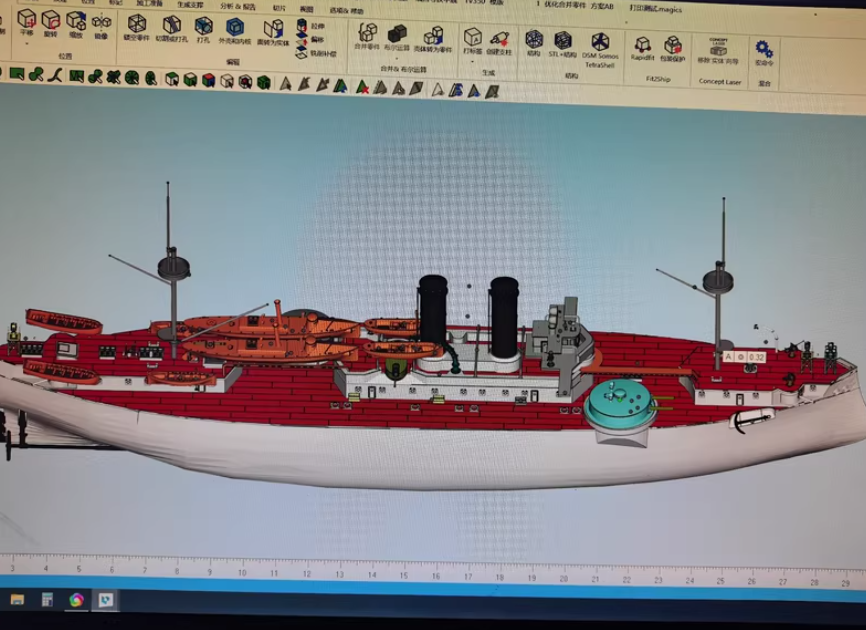Open the 切割或打孔 cut or punch tool
The image size is (866, 630).
(171, 29)
